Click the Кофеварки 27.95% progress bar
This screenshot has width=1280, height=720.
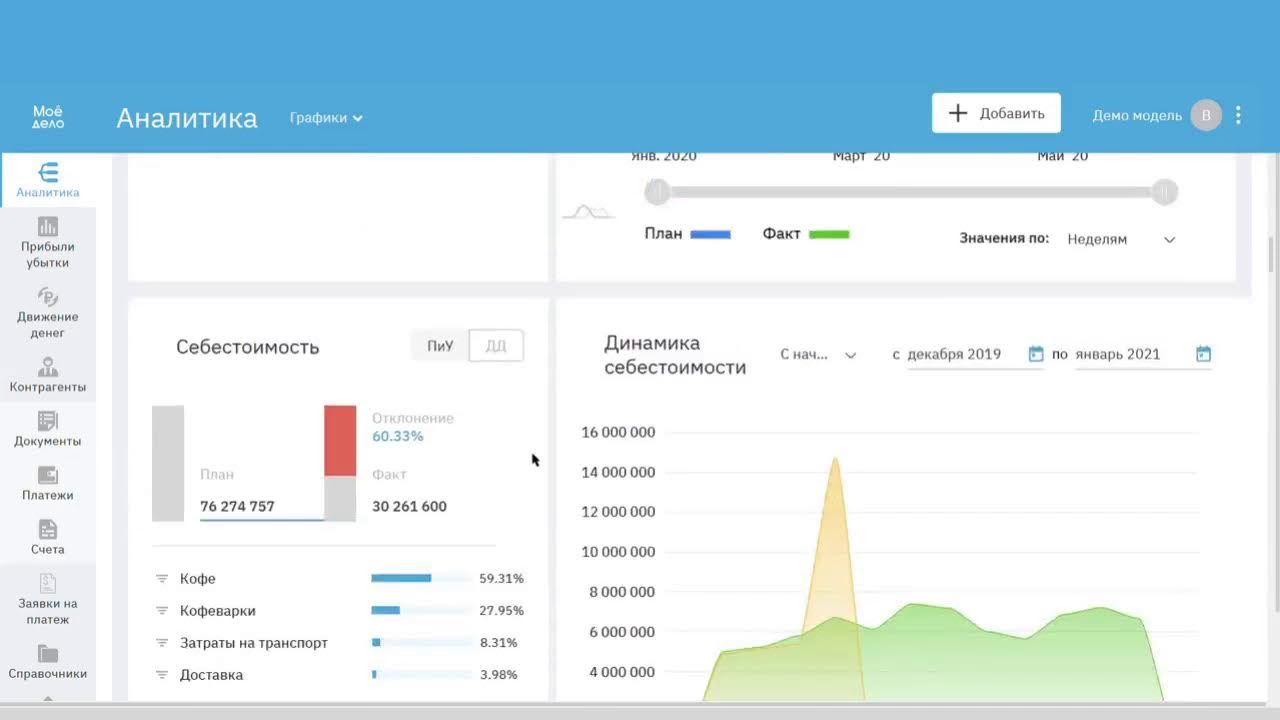coord(420,610)
